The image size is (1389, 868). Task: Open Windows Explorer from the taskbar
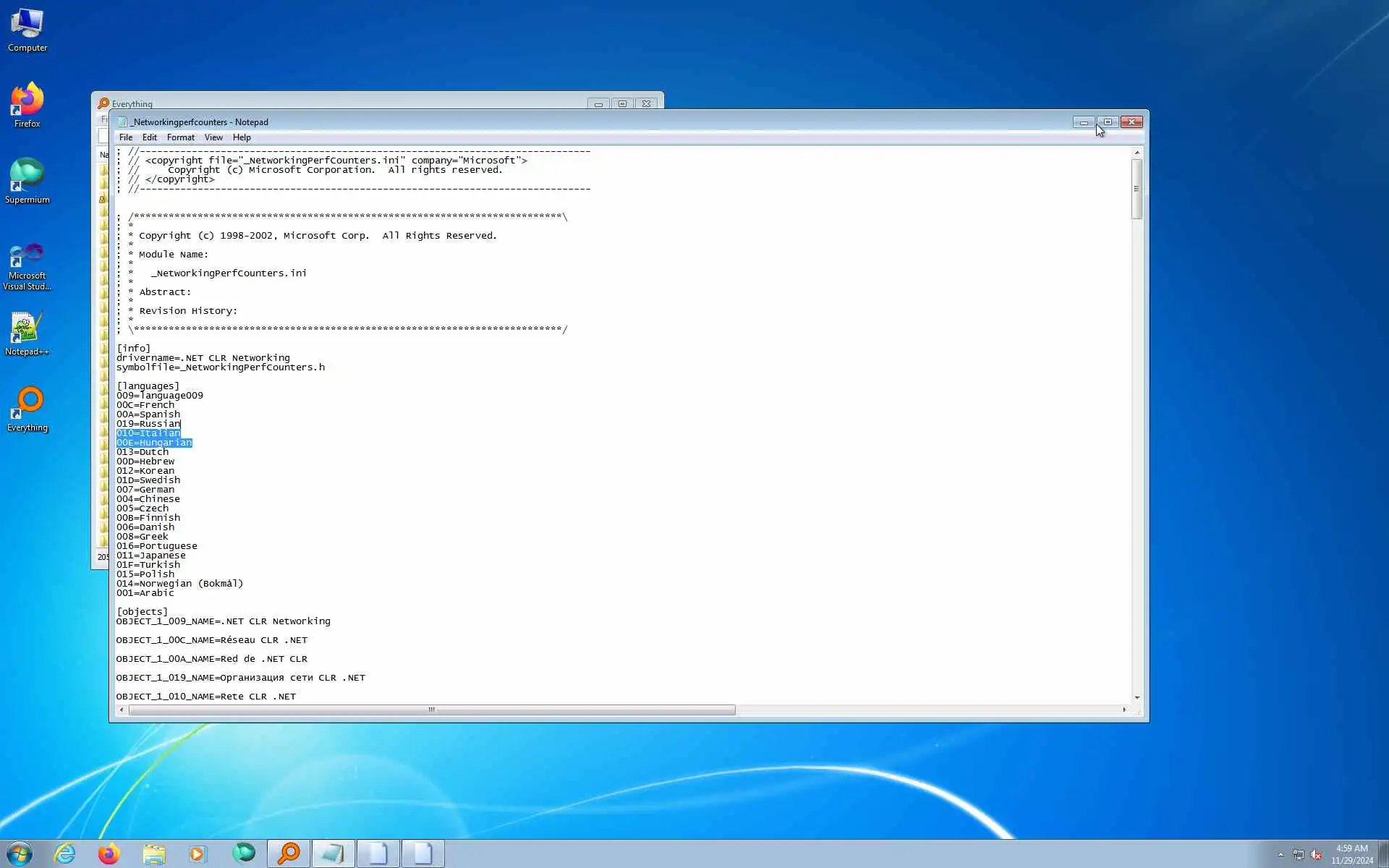click(153, 854)
